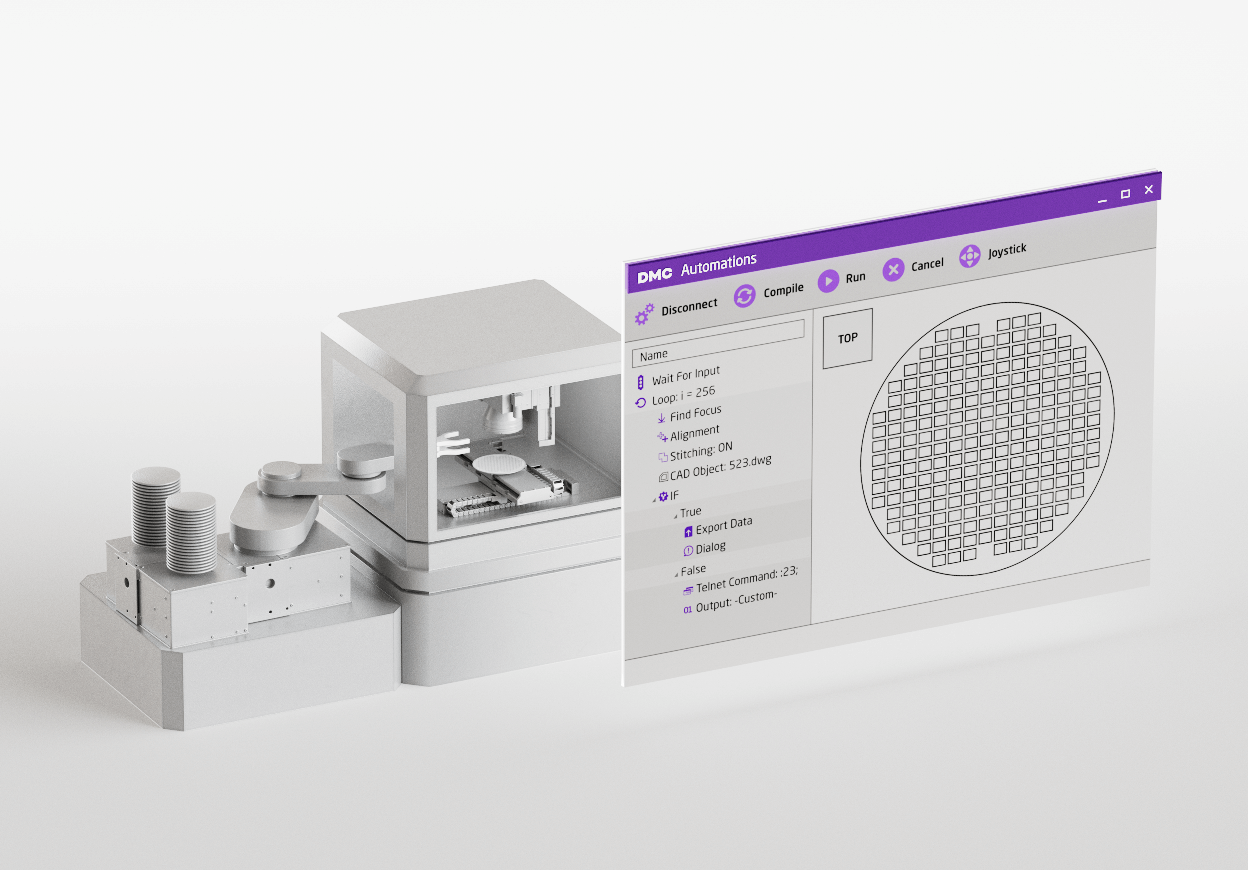1248x870 pixels.
Task: Select the Find Focus arrow icon
Action: [x=661, y=417]
